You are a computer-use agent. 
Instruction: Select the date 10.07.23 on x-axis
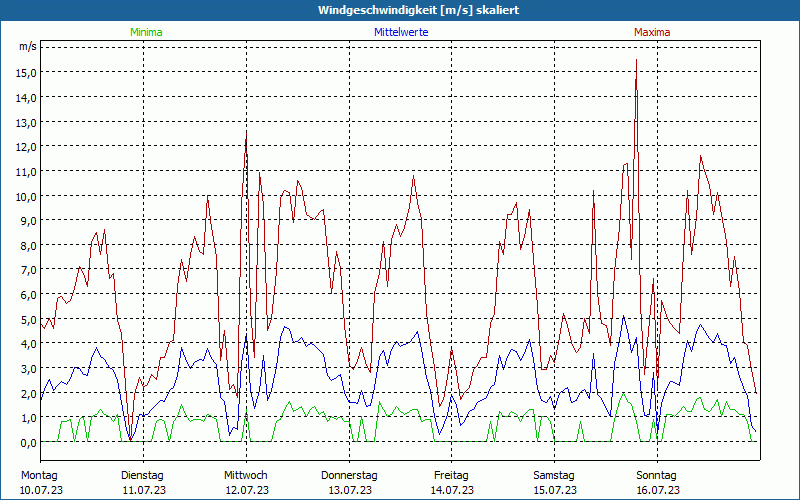(x=40, y=490)
